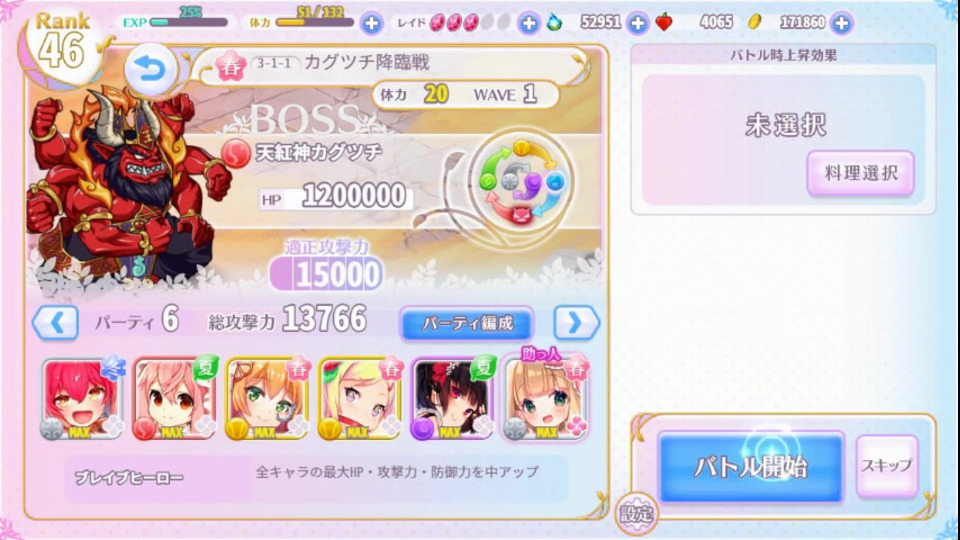Select the pink-haired summer character portrait

click(x=175, y=399)
